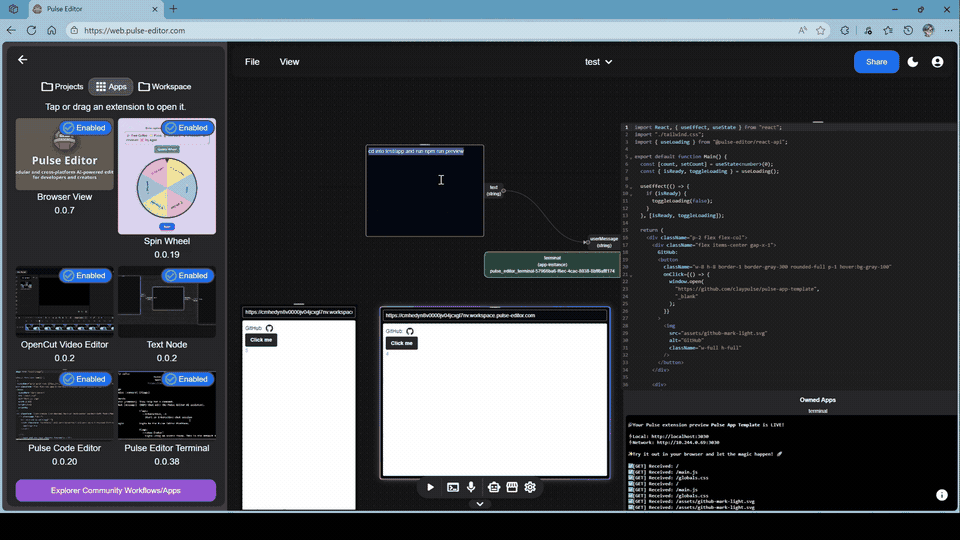This screenshot has width=960, height=540.
Task: Switch to the Projects tab
Action: point(62,86)
